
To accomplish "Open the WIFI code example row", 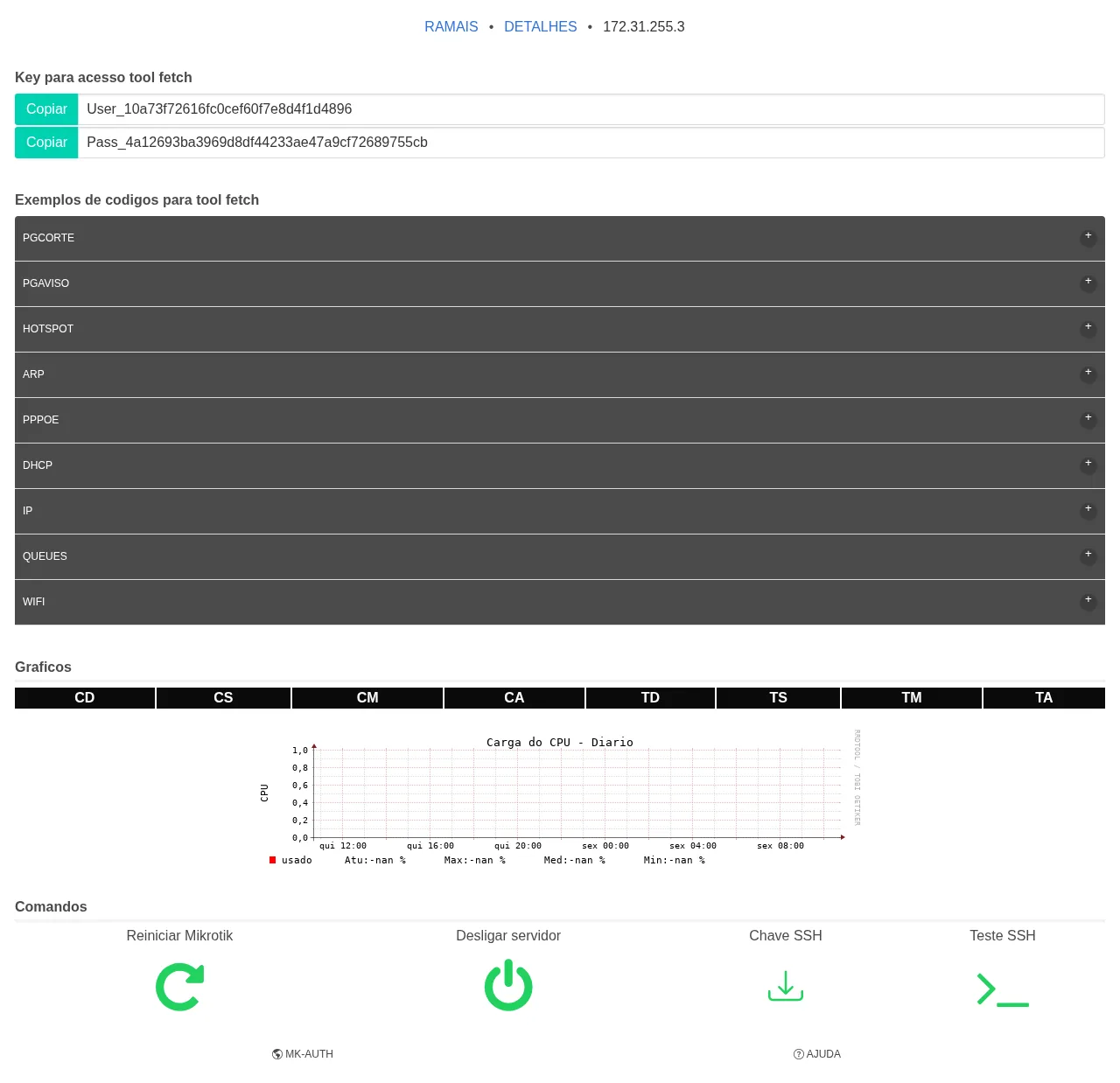I will 560,602.
